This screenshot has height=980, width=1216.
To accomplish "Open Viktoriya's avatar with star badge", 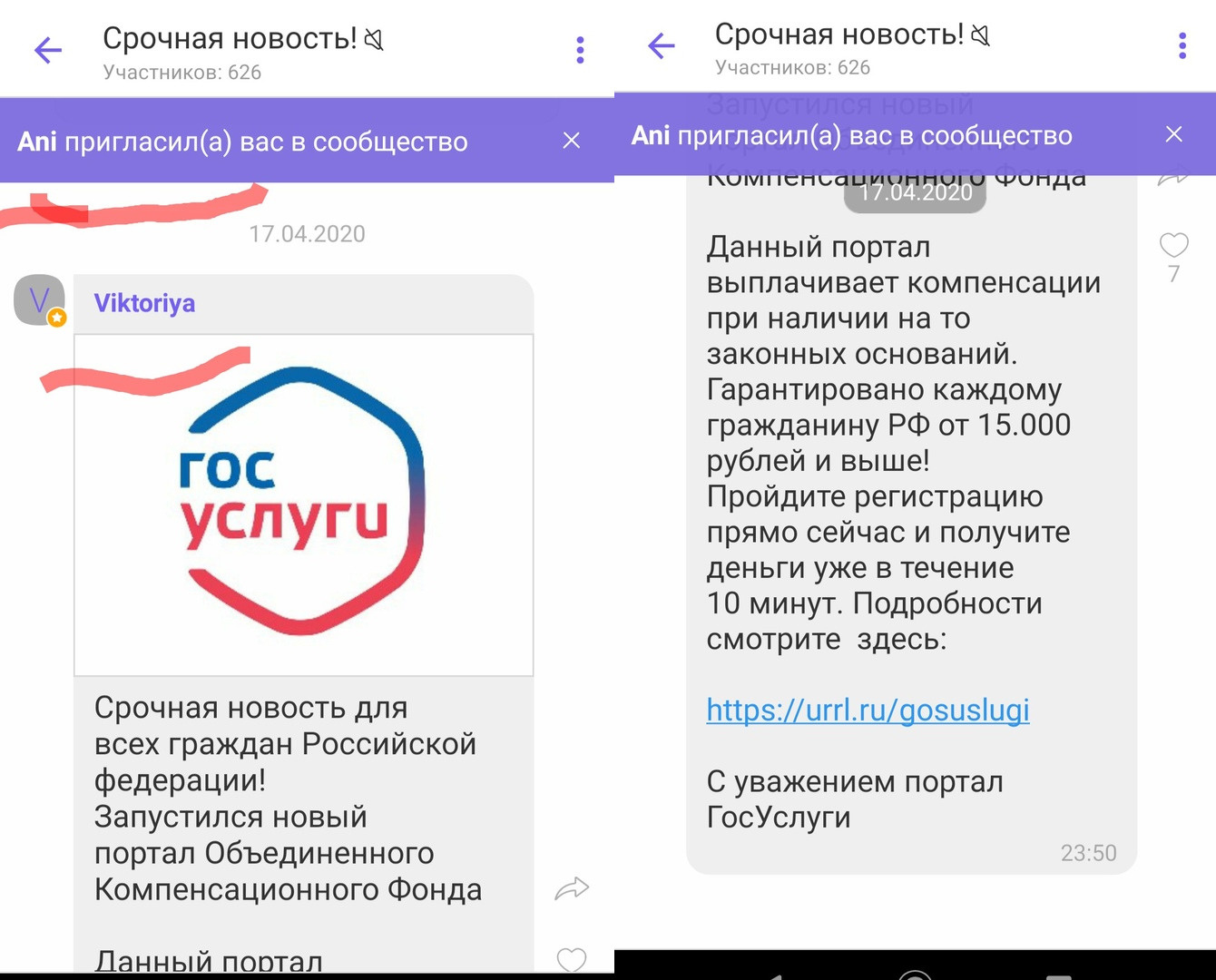I will click(x=40, y=300).
